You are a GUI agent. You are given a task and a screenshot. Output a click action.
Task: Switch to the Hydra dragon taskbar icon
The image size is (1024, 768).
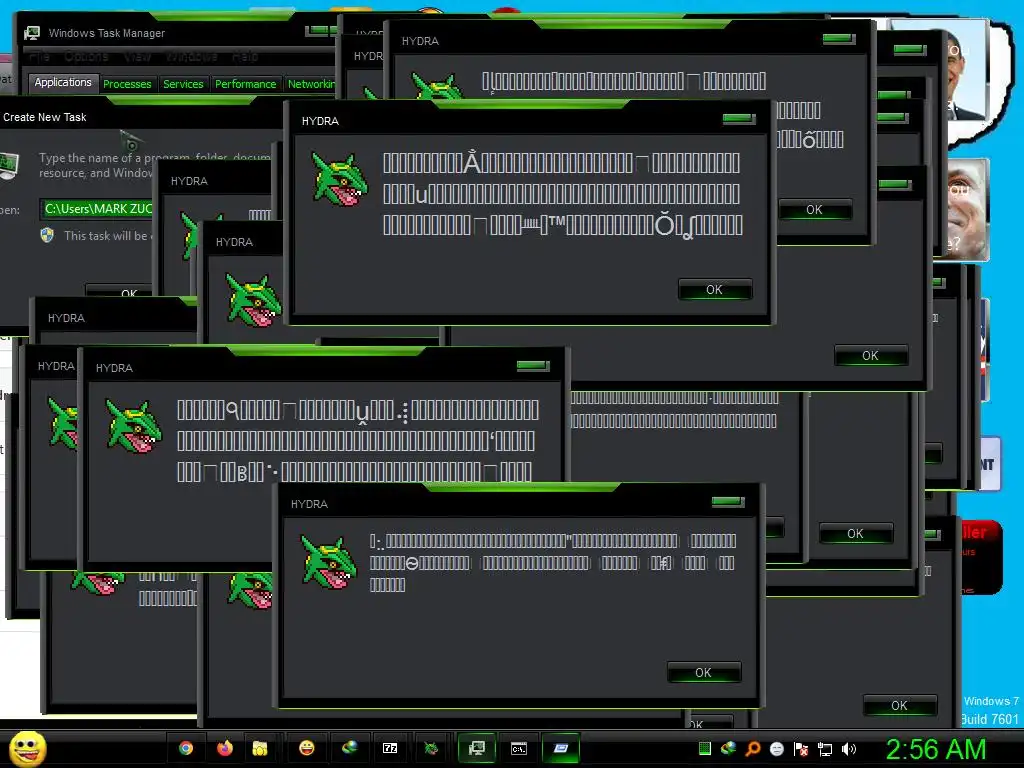click(430, 748)
